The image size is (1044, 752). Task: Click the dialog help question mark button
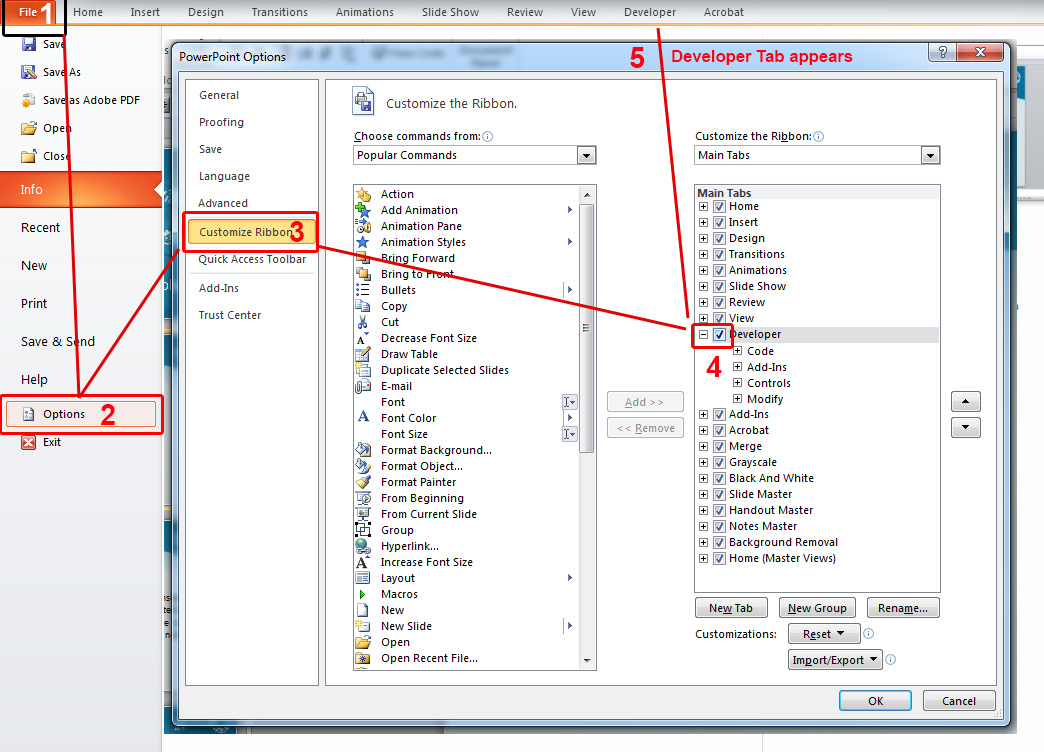(x=942, y=52)
